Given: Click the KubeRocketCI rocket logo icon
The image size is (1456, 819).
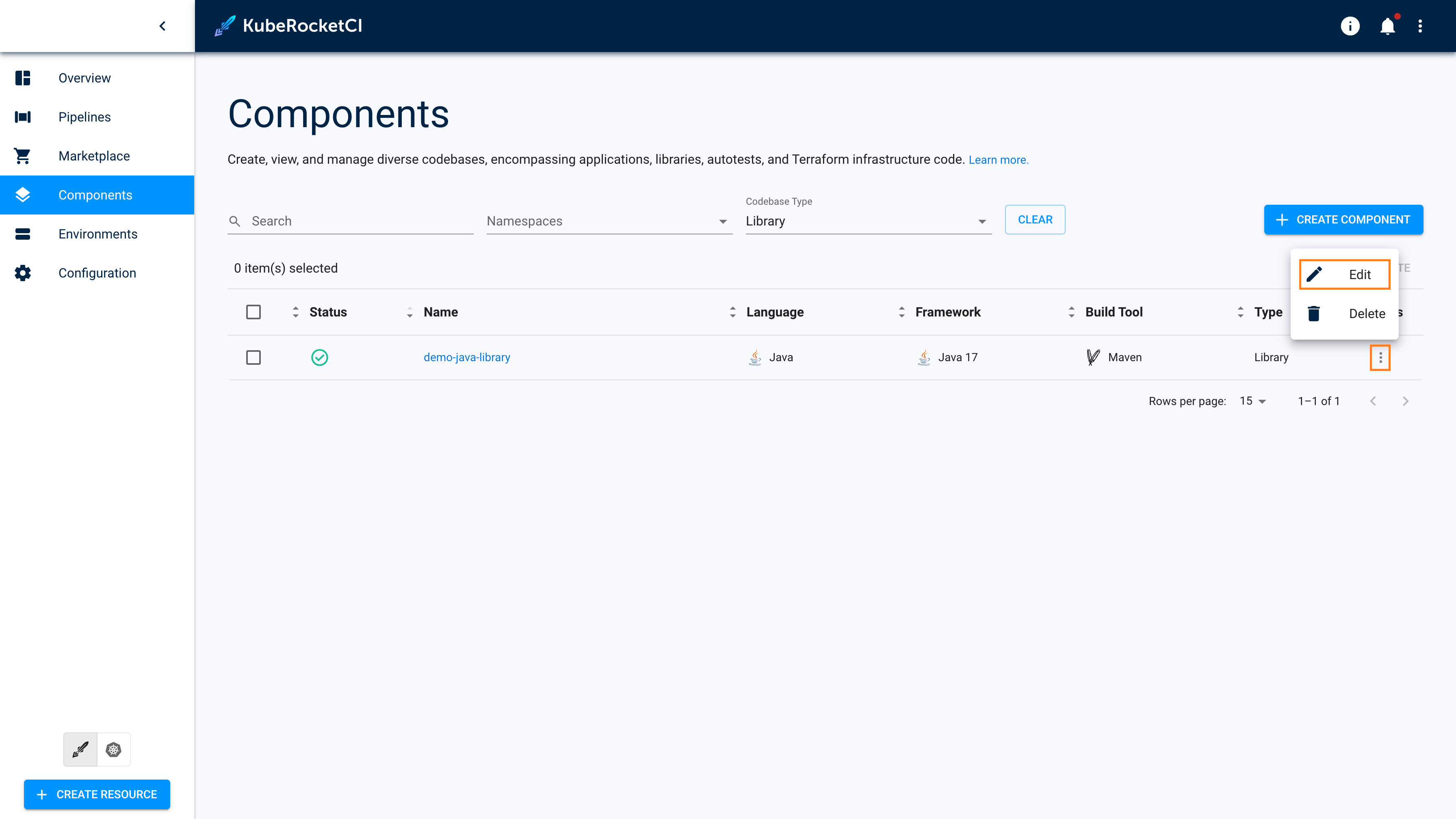Looking at the screenshot, I should [x=222, y=25].
